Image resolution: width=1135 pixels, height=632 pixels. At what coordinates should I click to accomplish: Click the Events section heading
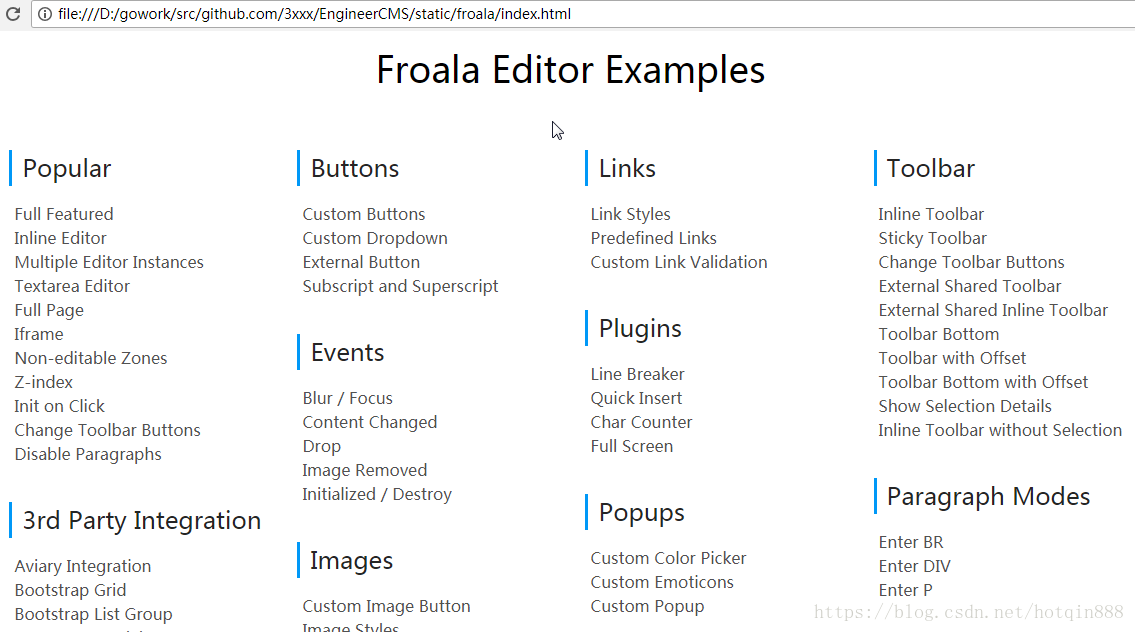pyautogui.click(x=347, y=353)
